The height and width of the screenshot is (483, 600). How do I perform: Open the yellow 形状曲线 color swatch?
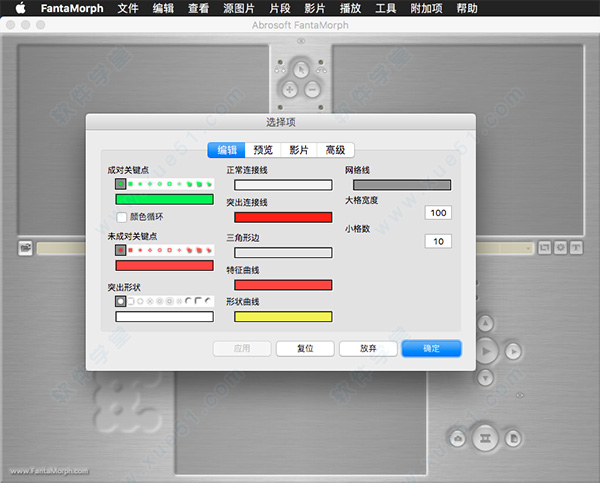pos(283,317)
